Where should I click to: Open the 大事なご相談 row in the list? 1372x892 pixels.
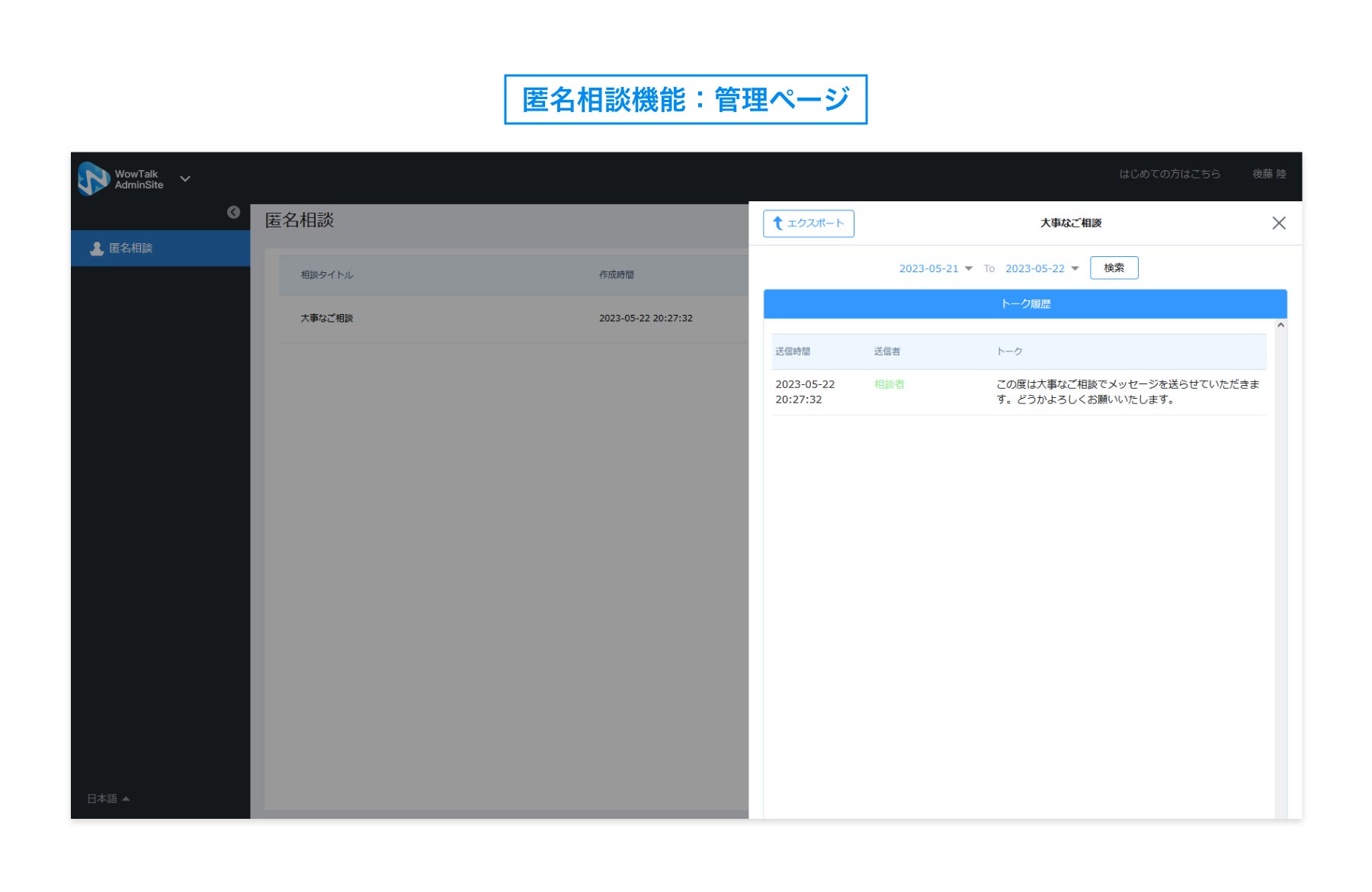(x=513, y=318)
